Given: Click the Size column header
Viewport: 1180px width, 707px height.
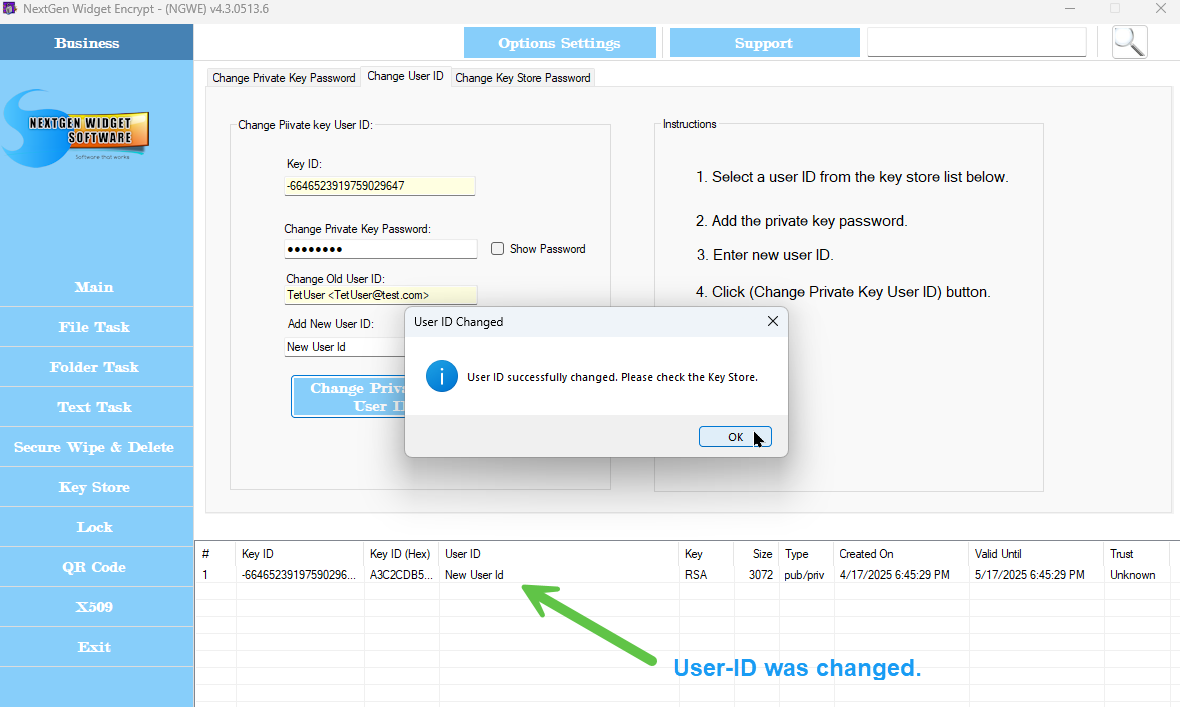Looking at the screenshot, I should 756,553.
